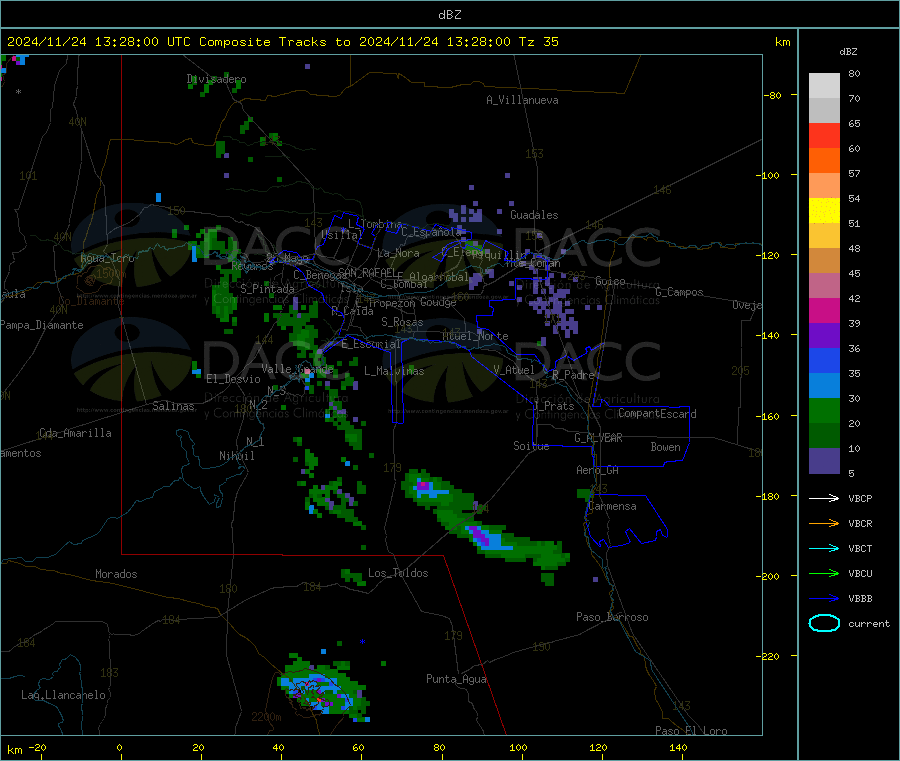The height and width of the screenshot is (761, 900).
Task: Click the 'Punta_Agua' map label
Action: 456,679
